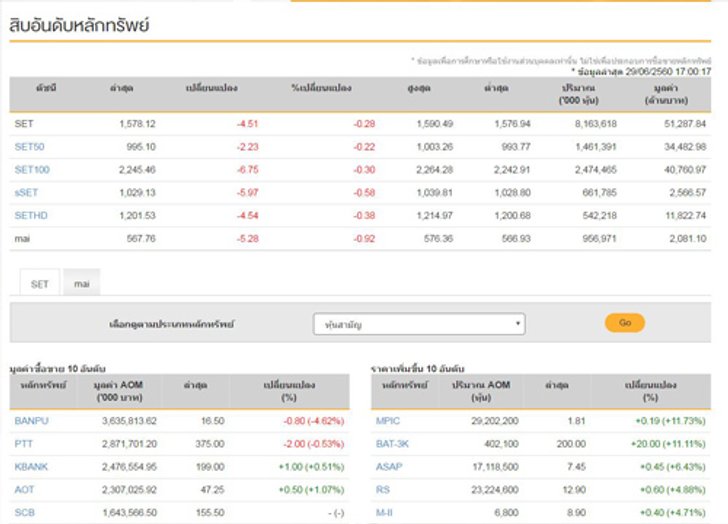Open the SET50 index link
Screen dimensions: 728x524
point(29,147)
